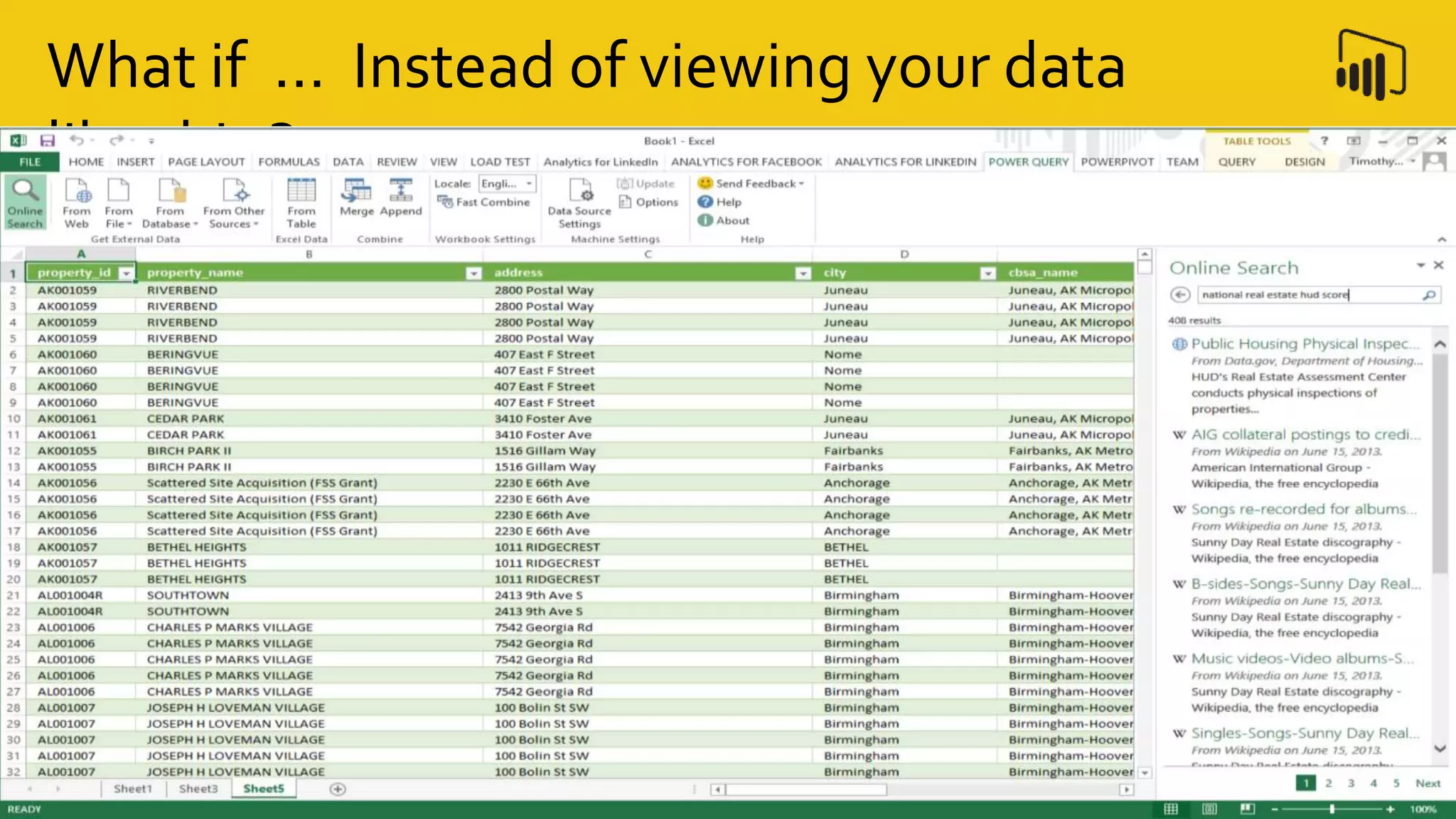Viewport: 1456px width, 819px height.
Task: Go to results page 5
Action: pyautogui.click(x=1396, y=783)
